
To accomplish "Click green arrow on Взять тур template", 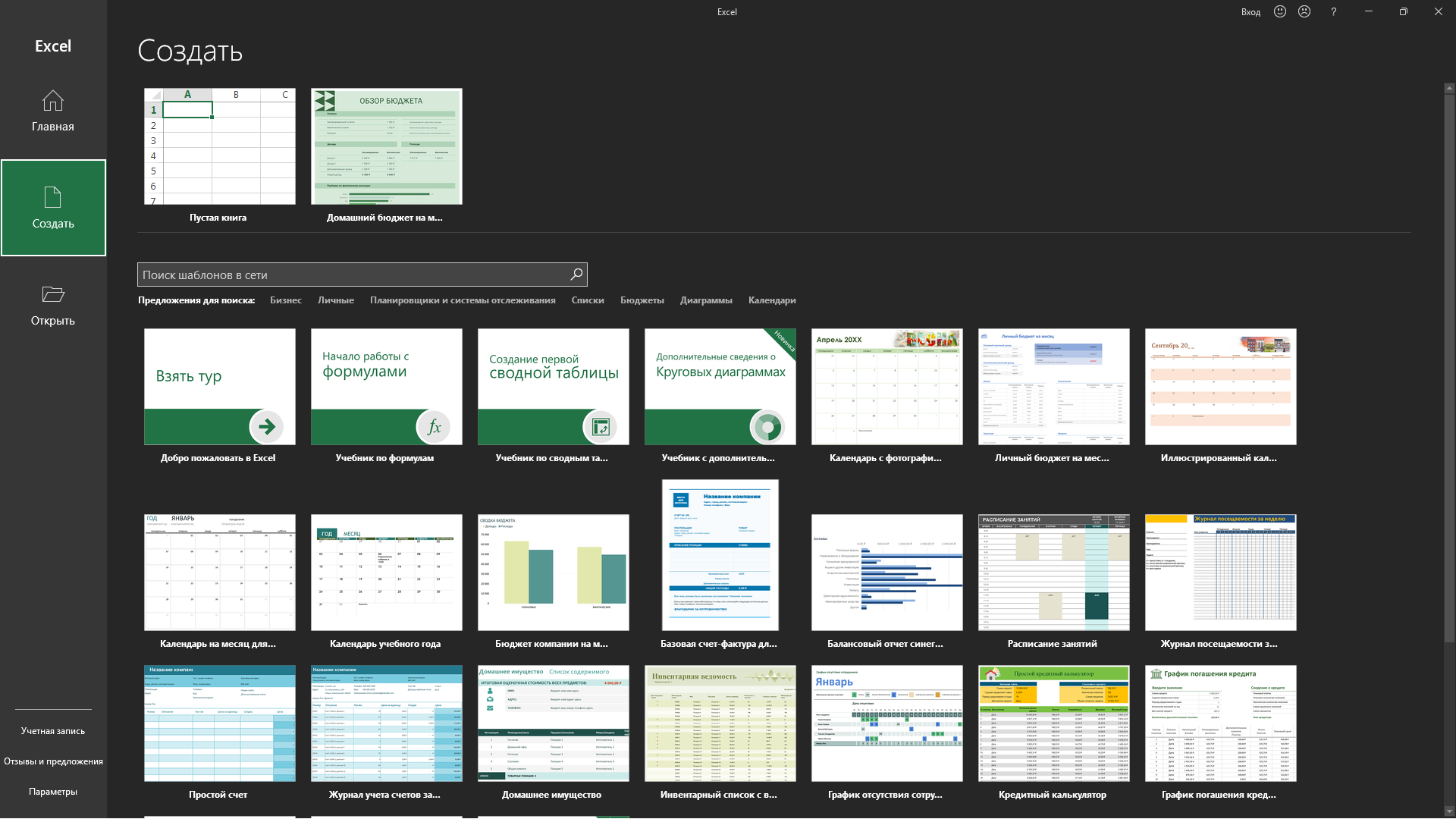I will pos(267,427).
